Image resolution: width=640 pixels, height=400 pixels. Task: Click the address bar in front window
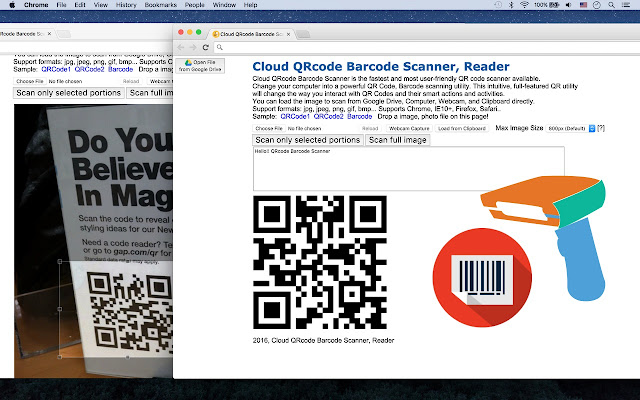(427, 47)
